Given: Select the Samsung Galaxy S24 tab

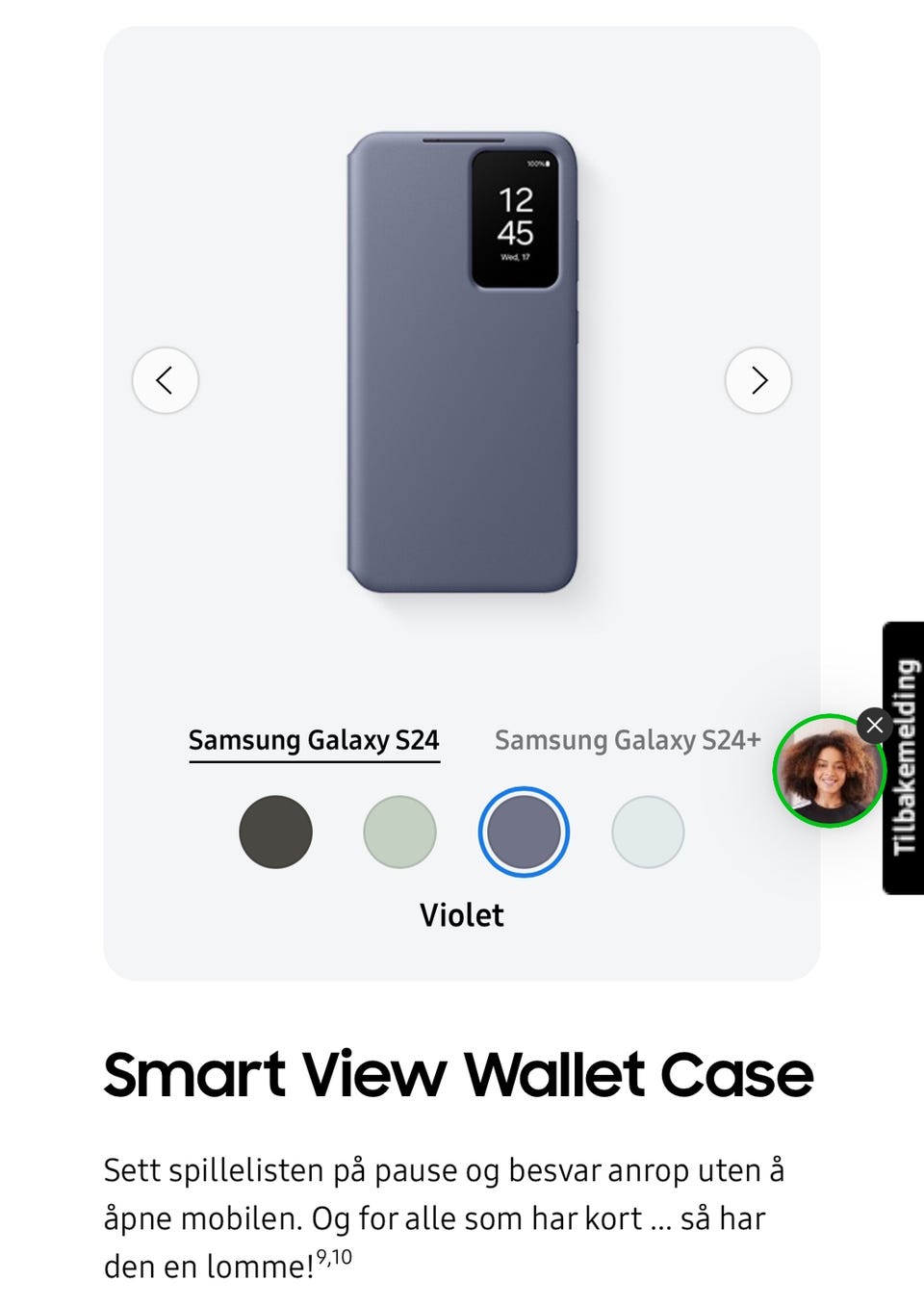Looking at the screenshot, I should pyautogui.click(x=314, y=740).
